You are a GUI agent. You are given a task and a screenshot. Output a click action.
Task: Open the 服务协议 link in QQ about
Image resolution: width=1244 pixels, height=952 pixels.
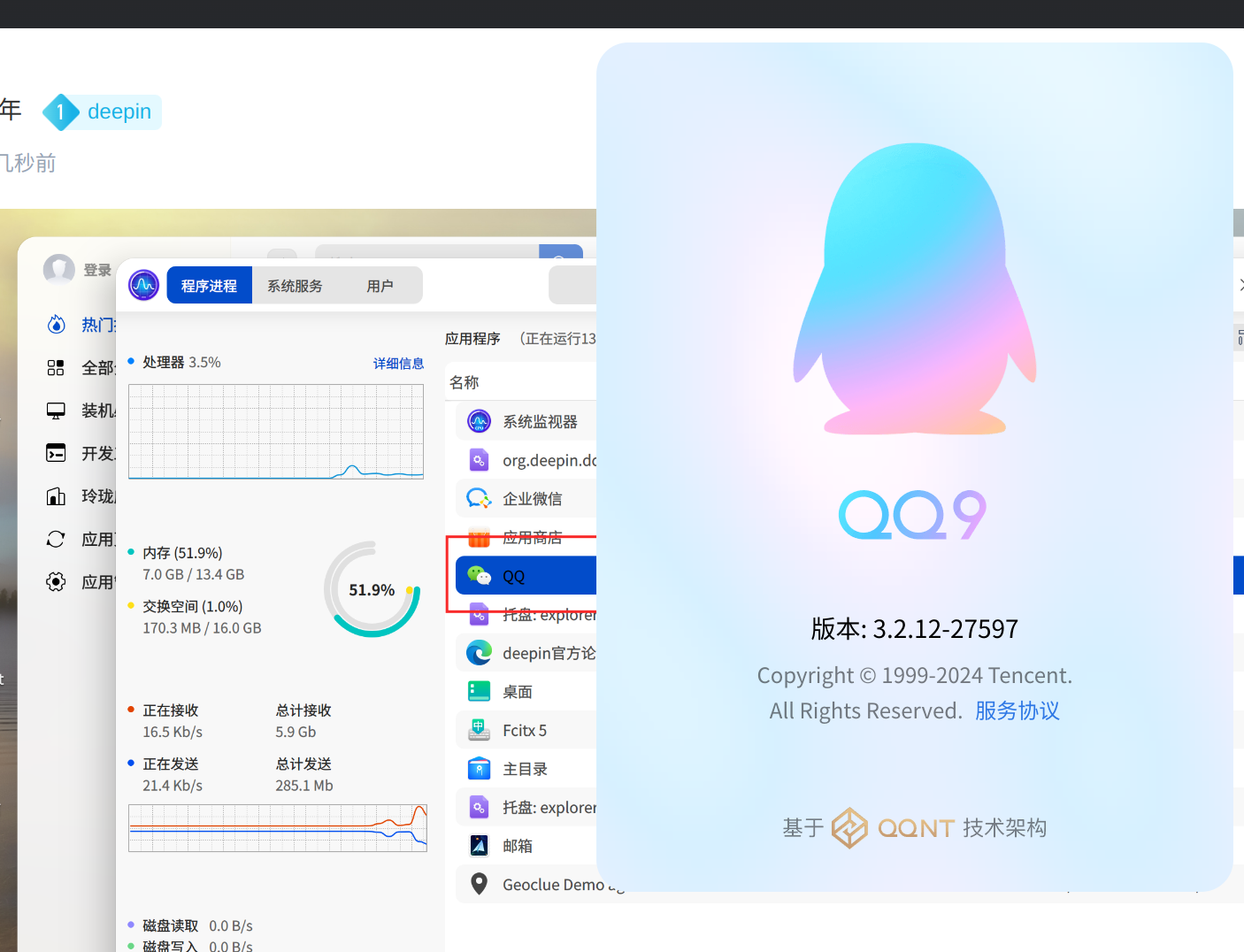click(x=1017, y=710)
